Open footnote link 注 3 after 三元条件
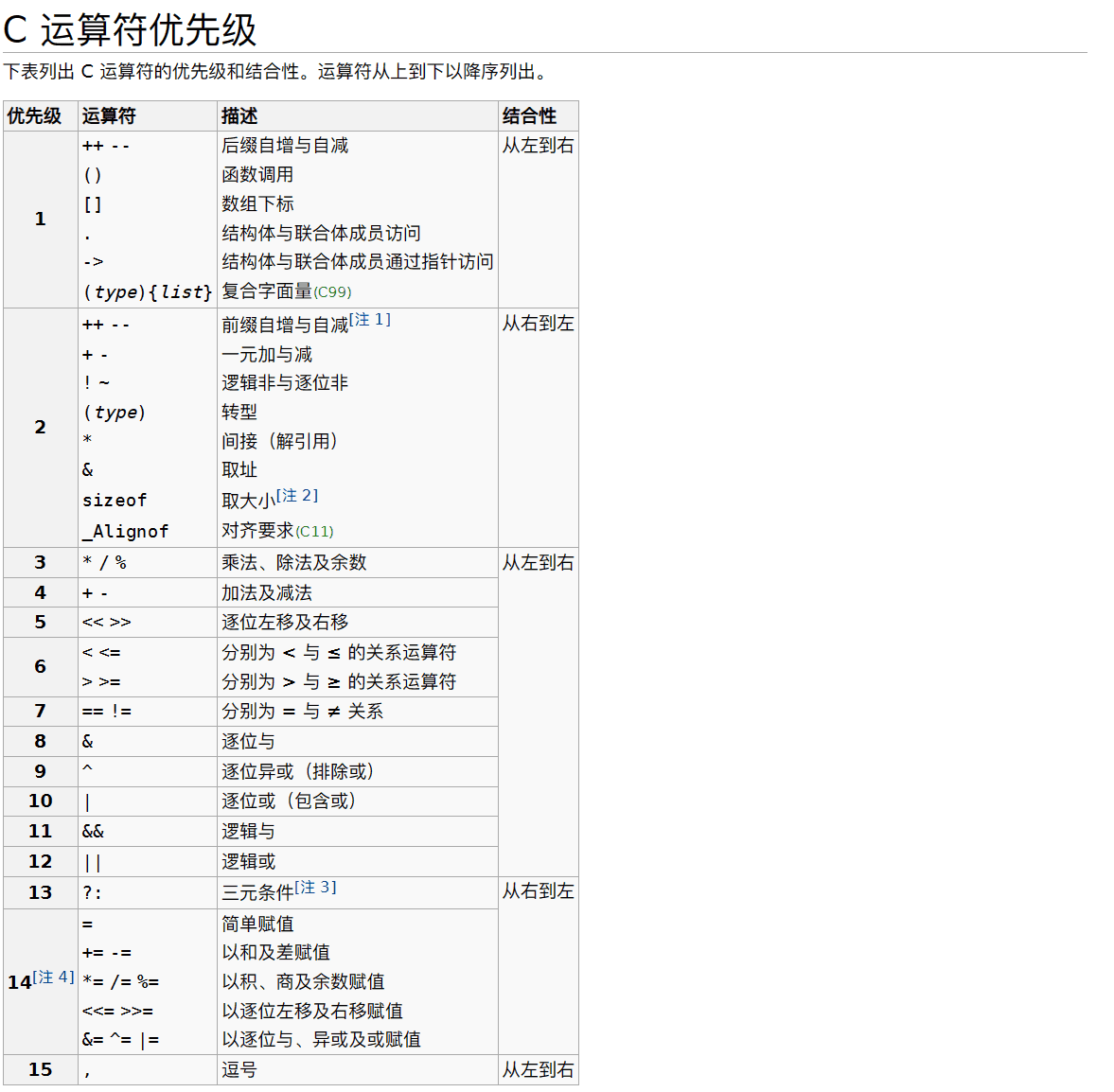 [315, 888]
